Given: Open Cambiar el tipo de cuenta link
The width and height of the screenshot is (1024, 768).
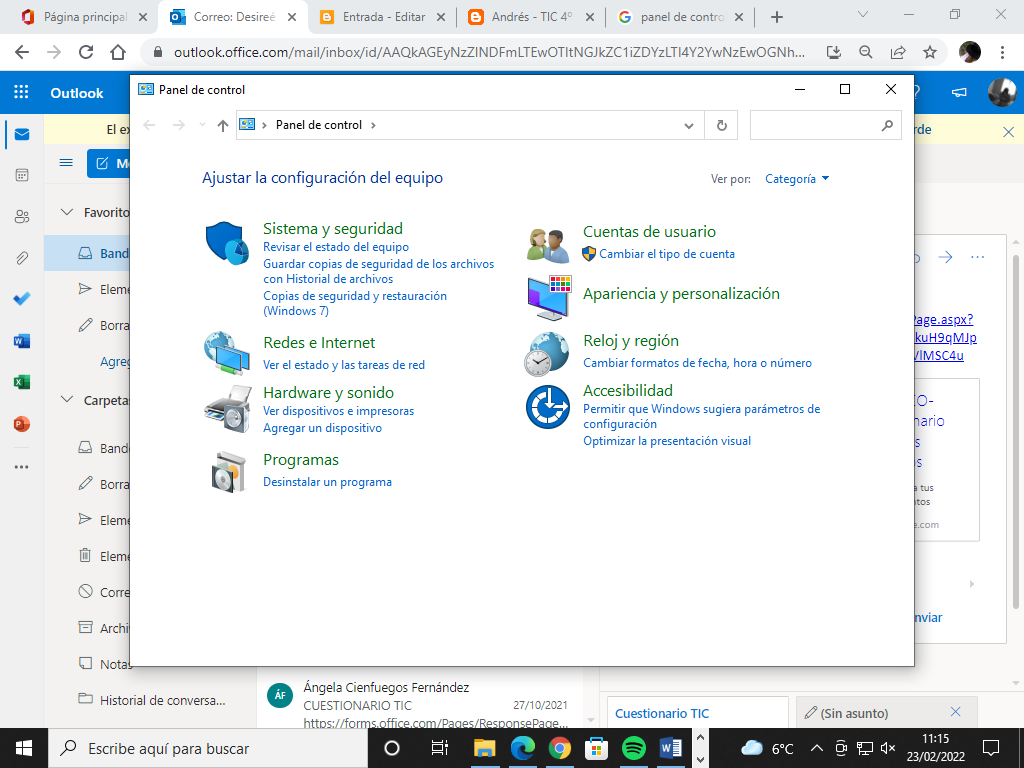Looking at the screenshot, I should click(x=667, y=254).
